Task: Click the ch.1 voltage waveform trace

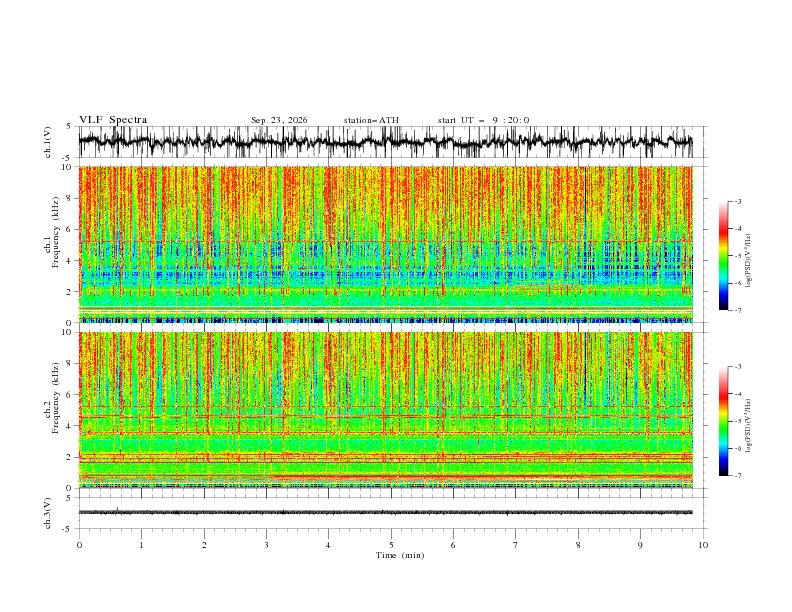Action: [x=385, y=142]
